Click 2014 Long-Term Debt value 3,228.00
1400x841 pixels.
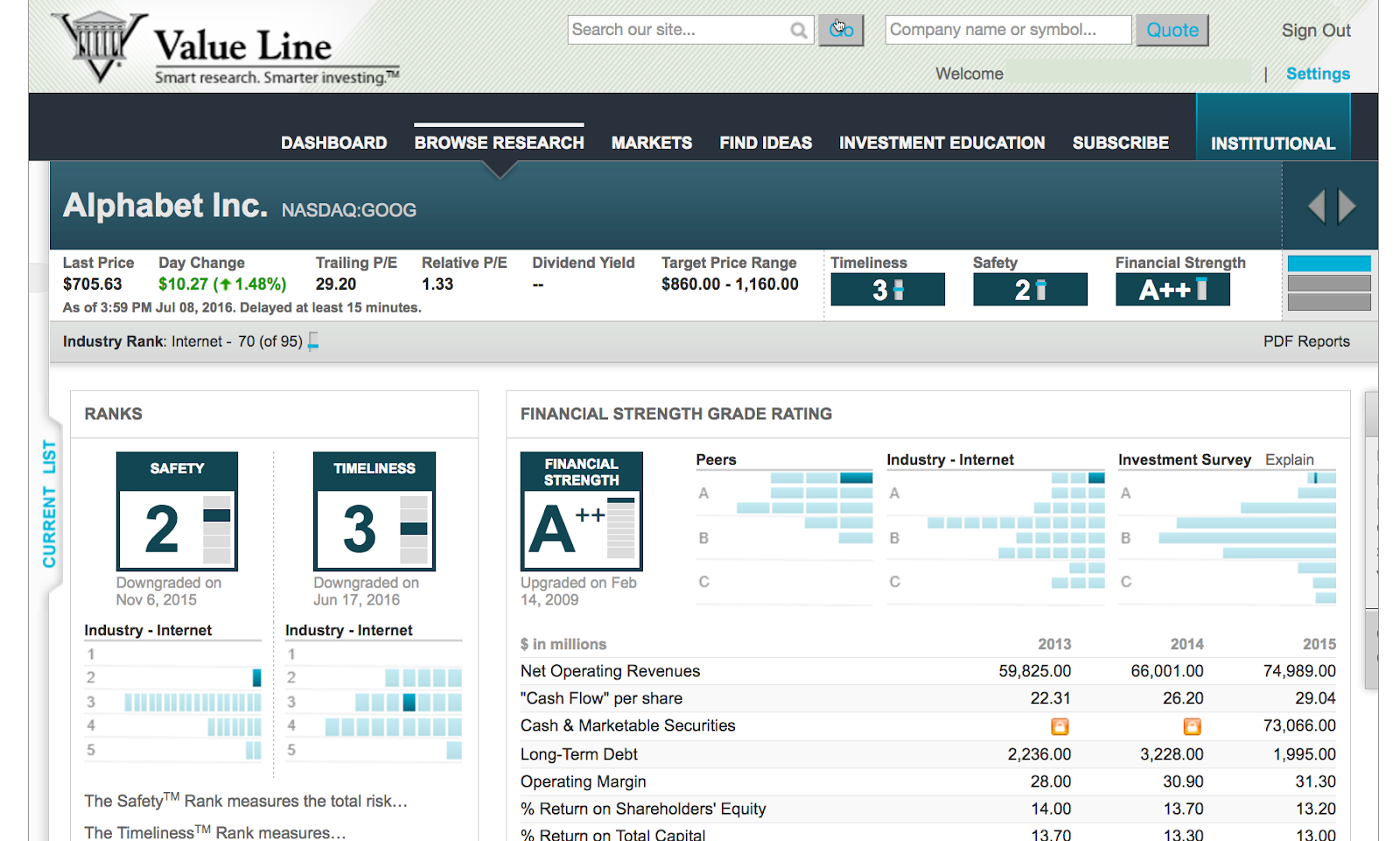click(1172, 754)
